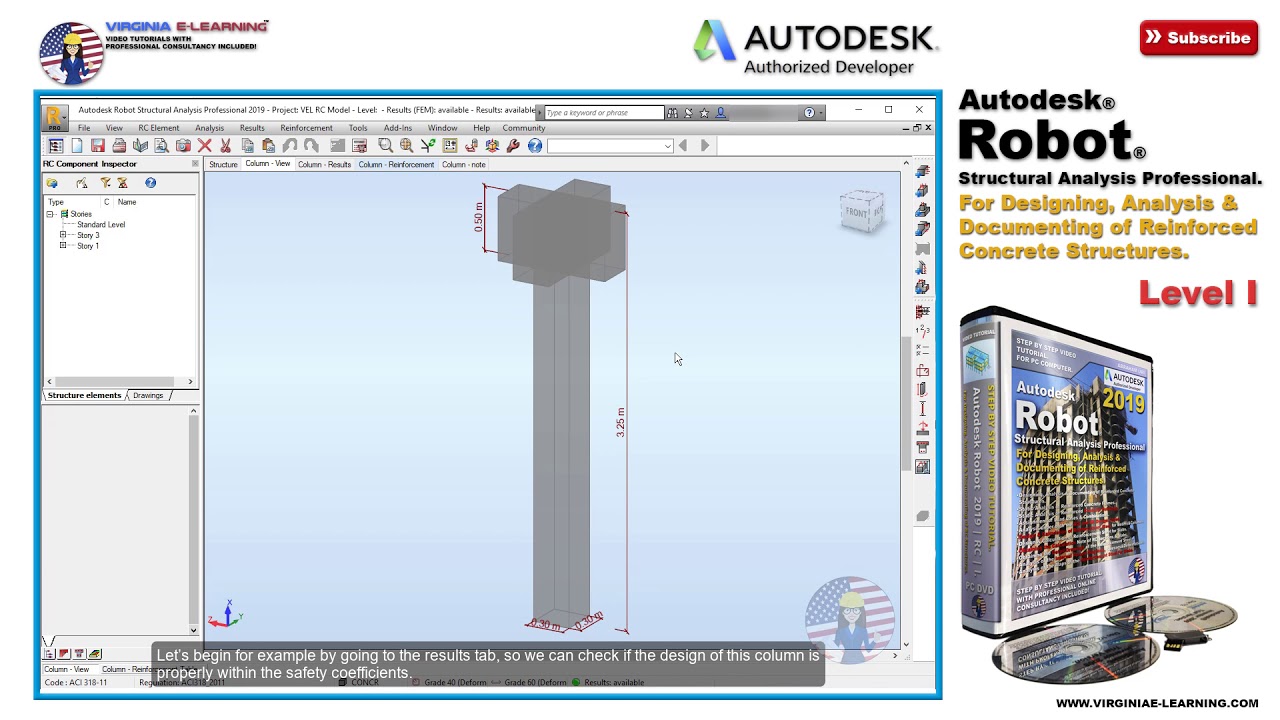Click the sign-in user icon in title bar

[720, 113]
